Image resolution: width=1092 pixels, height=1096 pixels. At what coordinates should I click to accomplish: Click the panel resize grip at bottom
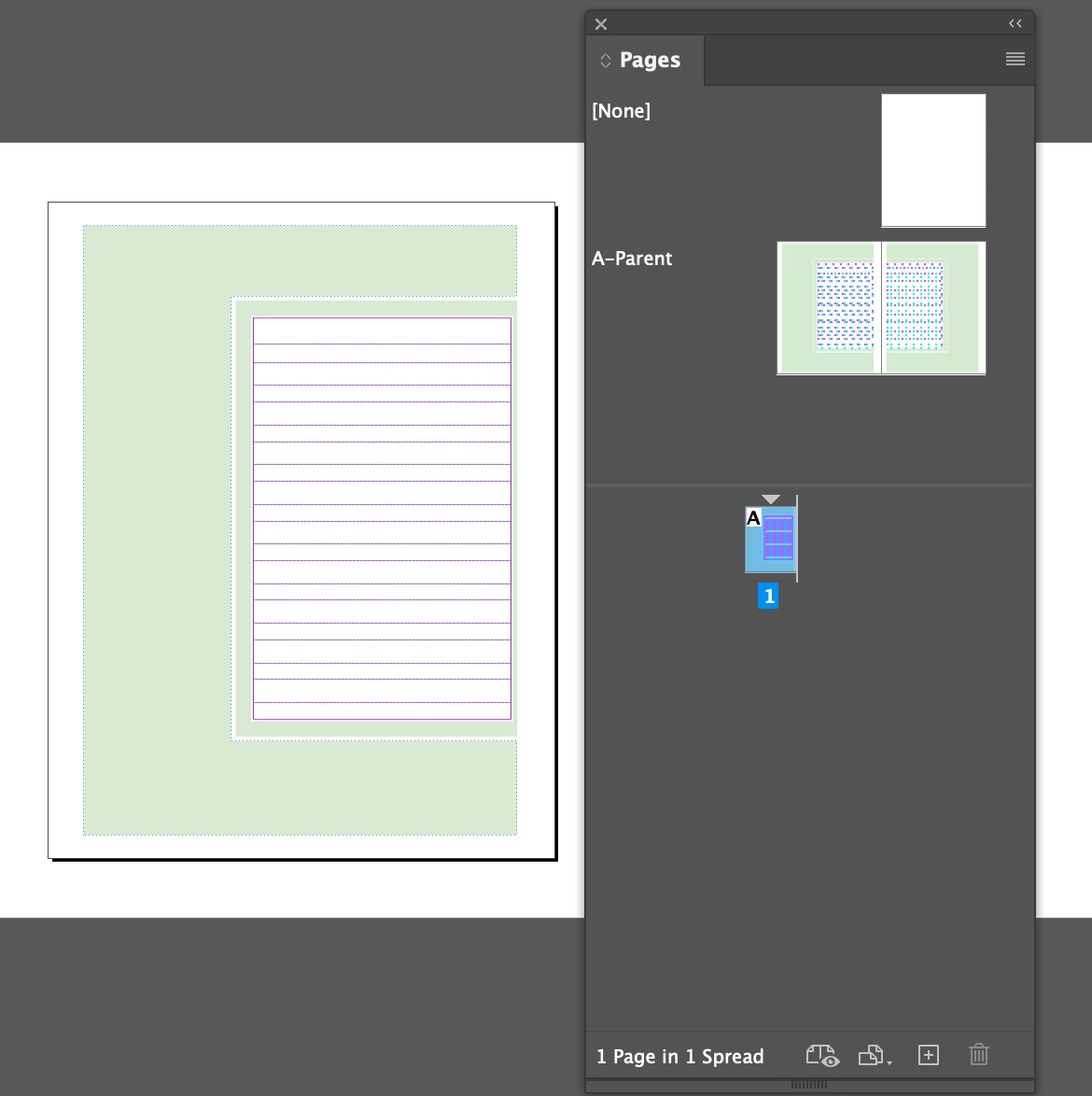pyautogui.click(x=809, y=1085)
